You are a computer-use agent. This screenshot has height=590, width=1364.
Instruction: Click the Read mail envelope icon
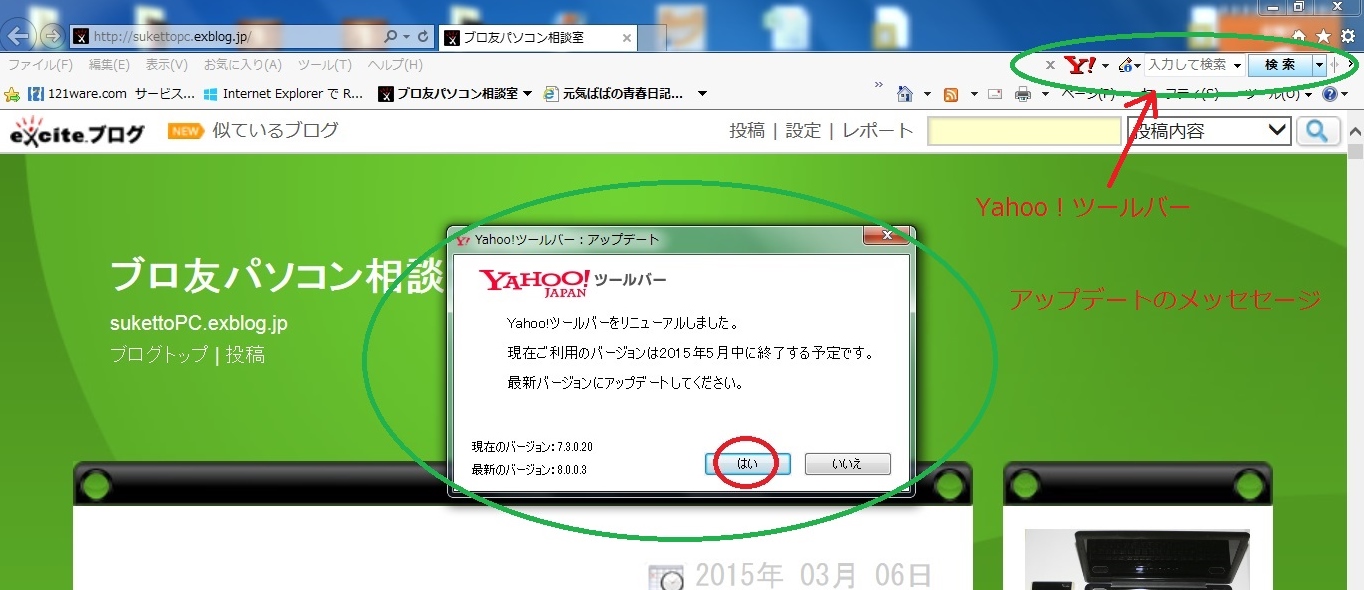(995, 94)
